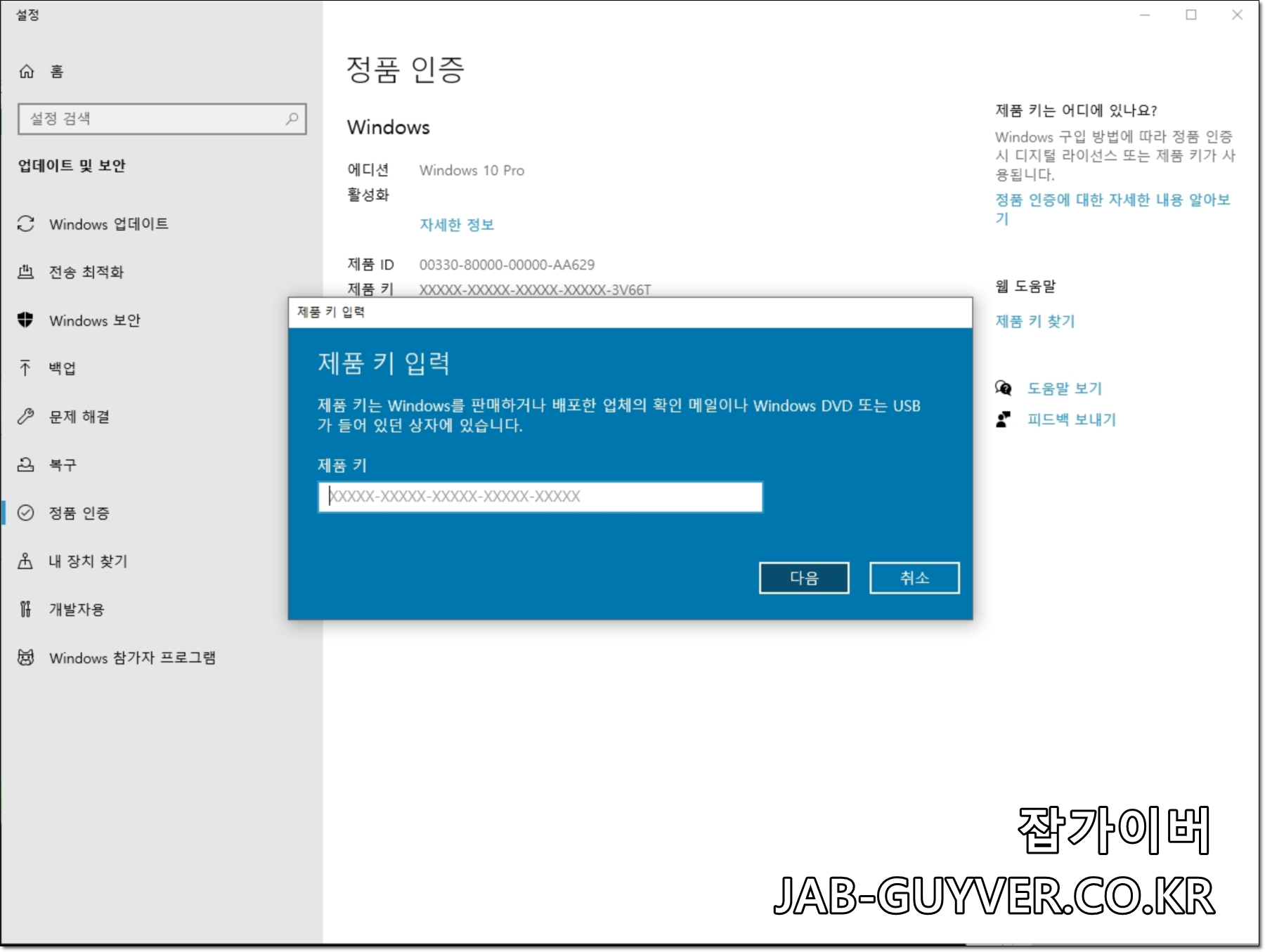Viewport: 1265px width, 952px height.
Task: Click the 내 장치 찾기 icon
Action: [x=26, y=561]
